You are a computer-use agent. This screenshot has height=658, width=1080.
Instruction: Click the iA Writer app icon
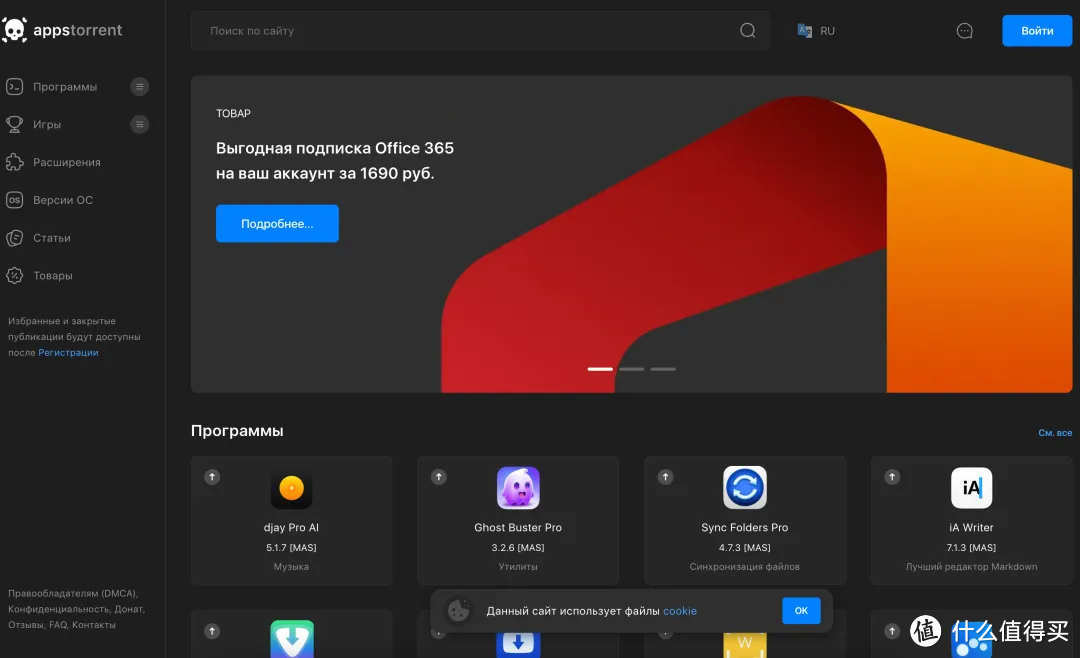971,488
